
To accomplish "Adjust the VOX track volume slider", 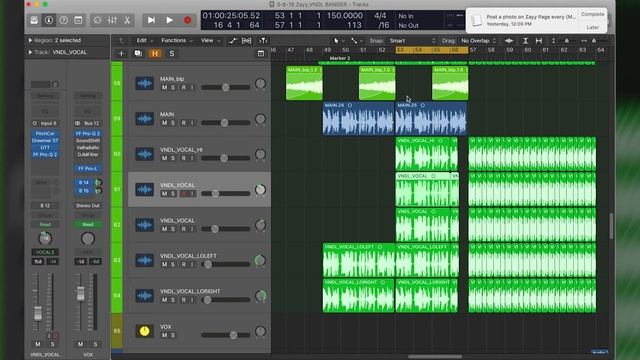I will click(x=225, y=336).
